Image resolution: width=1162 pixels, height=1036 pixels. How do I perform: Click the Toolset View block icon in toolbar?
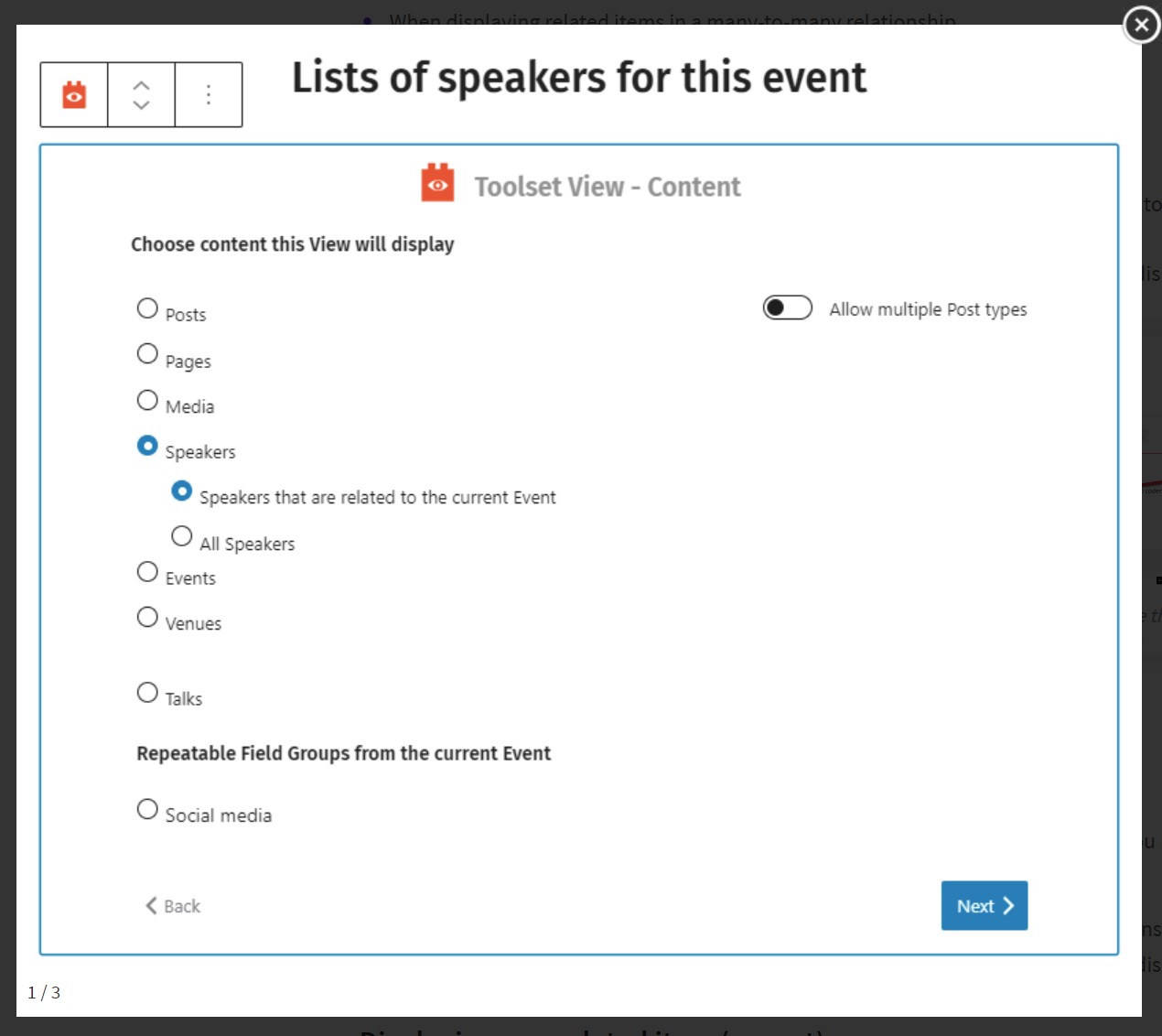(x=74, y=94)
